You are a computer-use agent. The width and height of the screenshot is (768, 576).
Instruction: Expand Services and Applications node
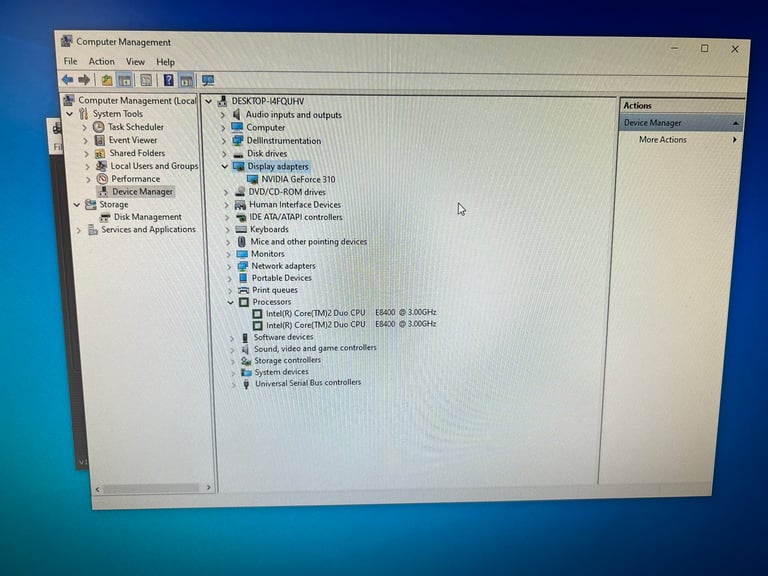79,230
